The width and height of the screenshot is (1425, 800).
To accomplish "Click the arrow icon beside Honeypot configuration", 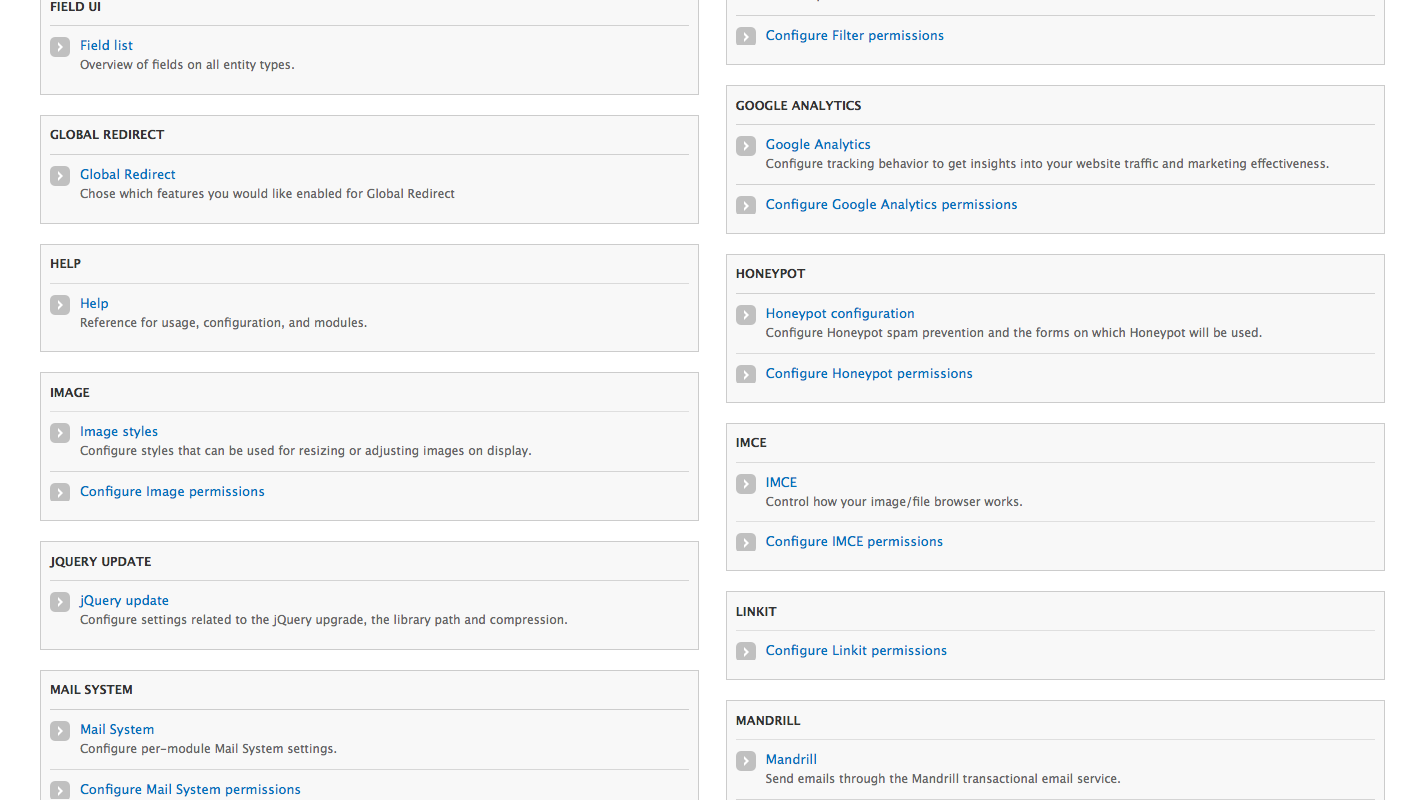I will click(x=746, y=314).
